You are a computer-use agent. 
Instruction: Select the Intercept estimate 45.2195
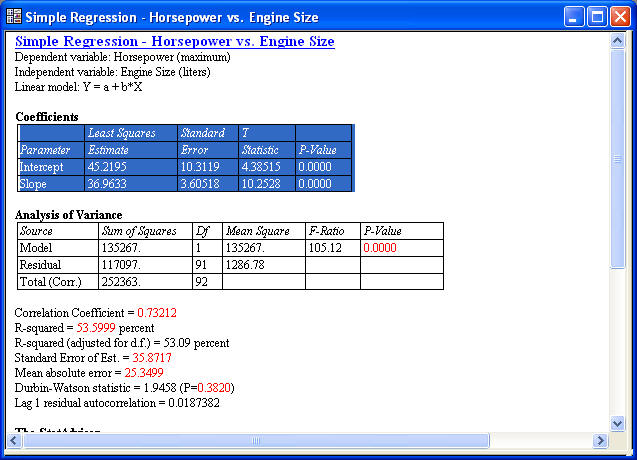click(107, 167)
